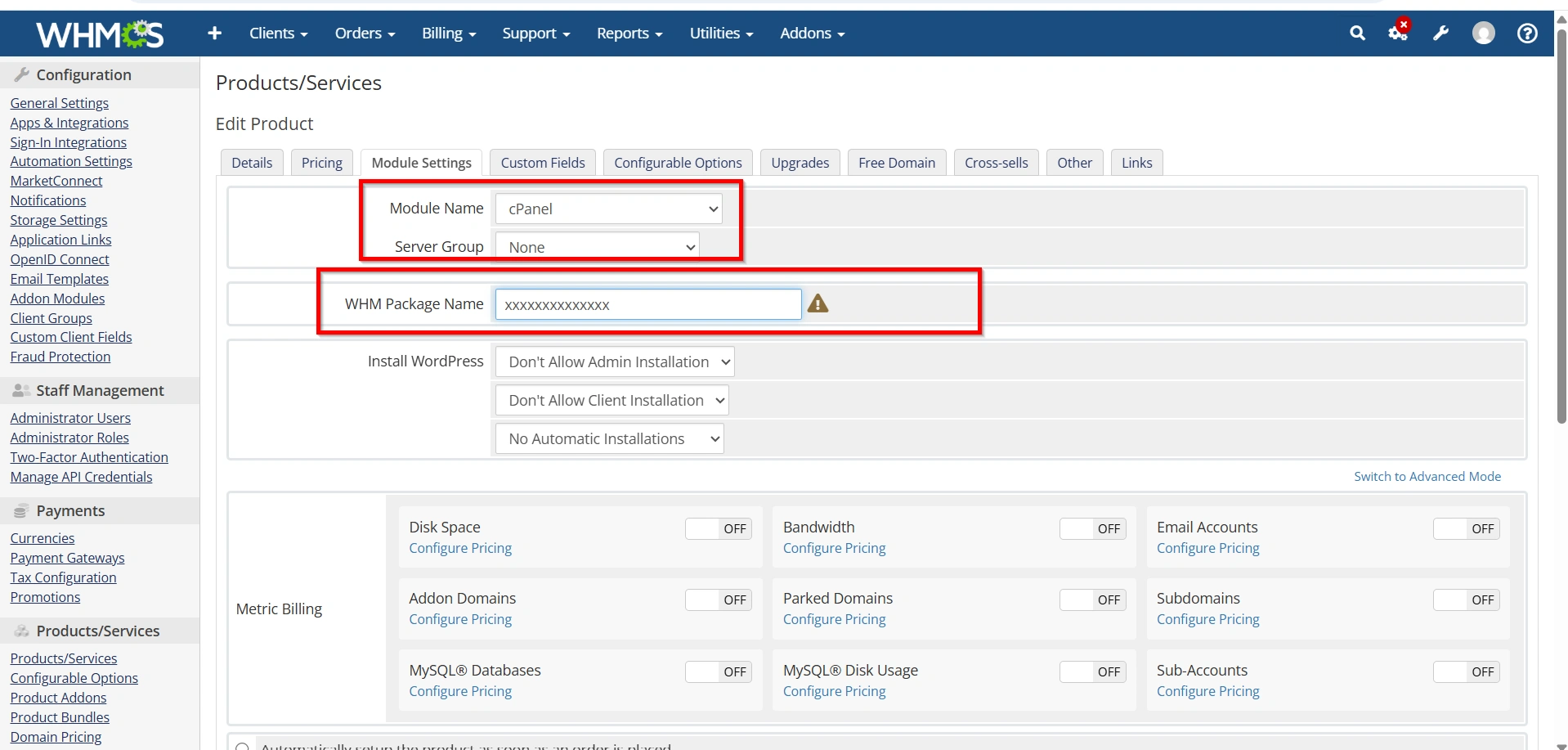
Task: Click Configure Pricing under MySQL Disk Usage
Action: pyautogui.click(x=834, y=691)
